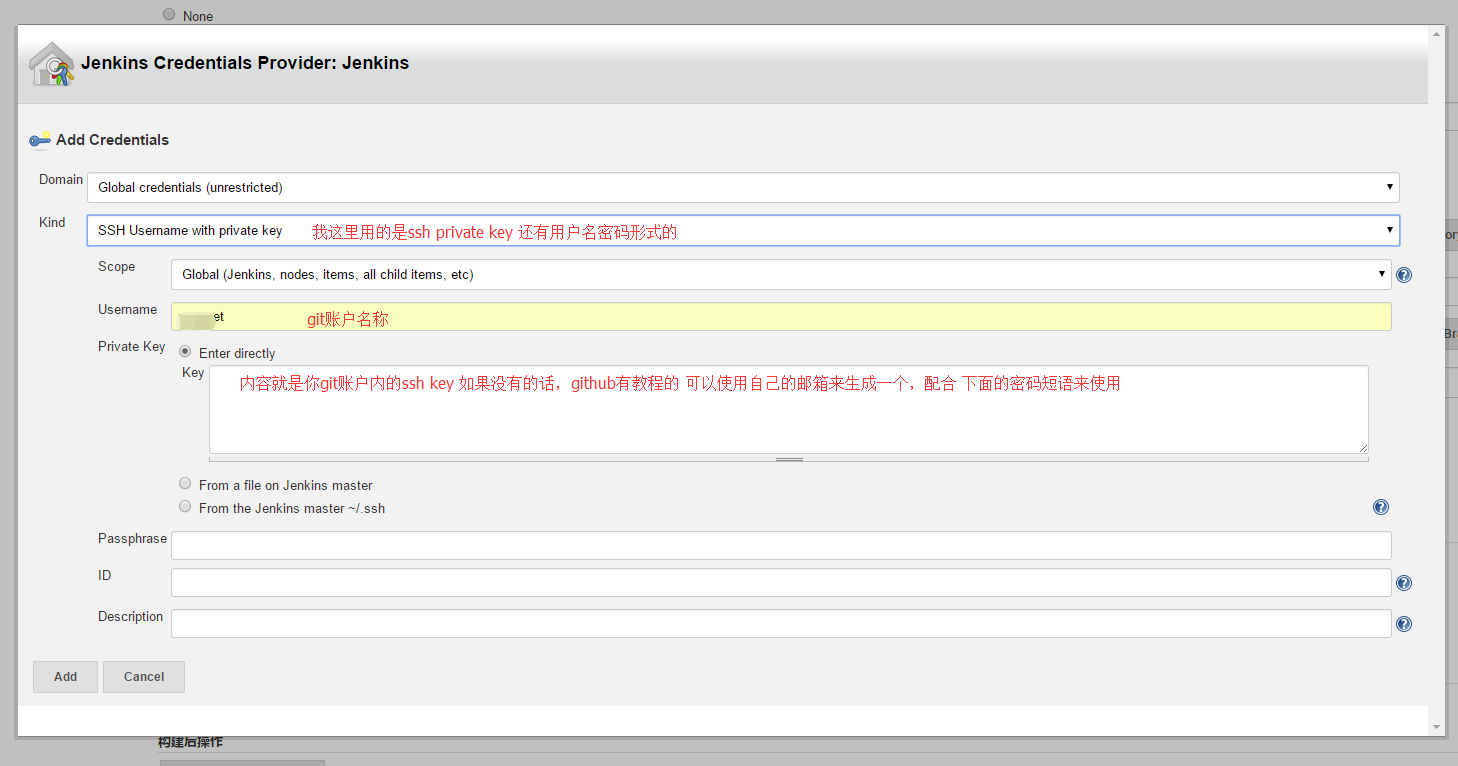Screen dimensions: 1458x766
Task: Open the Kind dropdown
Action: [x=743, y=230]
